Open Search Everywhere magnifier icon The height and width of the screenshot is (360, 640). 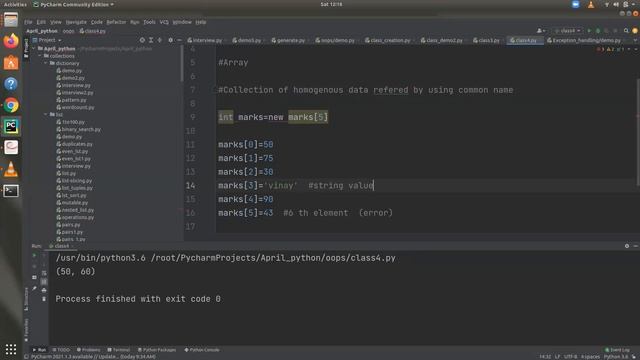[626, 31]
